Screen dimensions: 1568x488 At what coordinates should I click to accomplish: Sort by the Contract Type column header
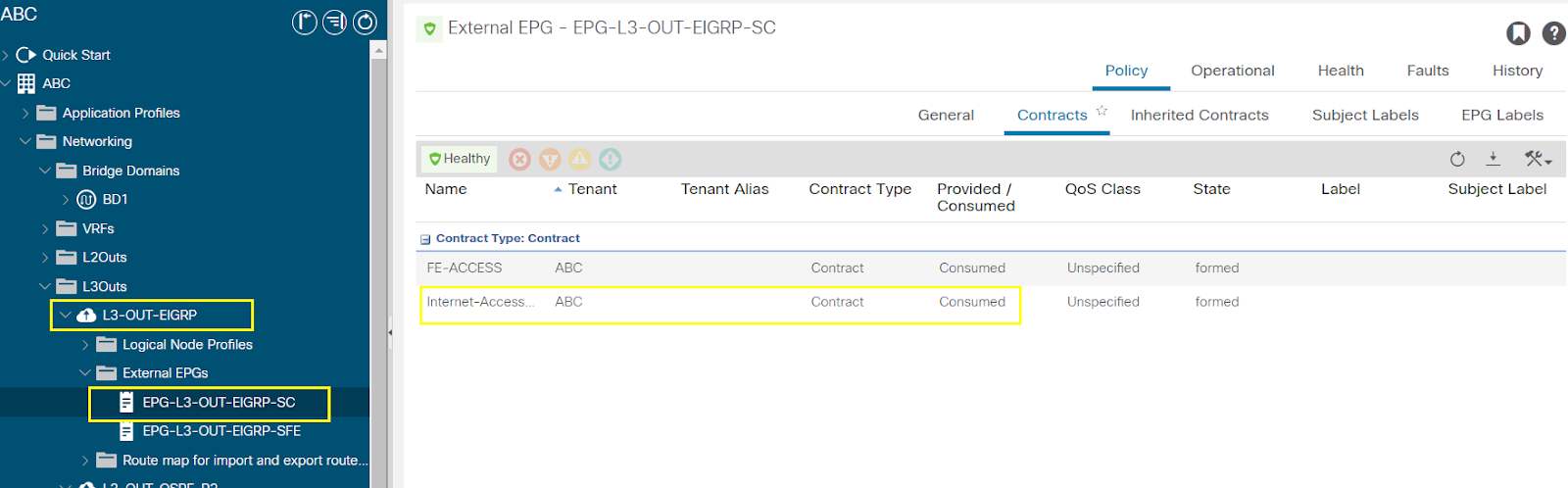point(859,189)
